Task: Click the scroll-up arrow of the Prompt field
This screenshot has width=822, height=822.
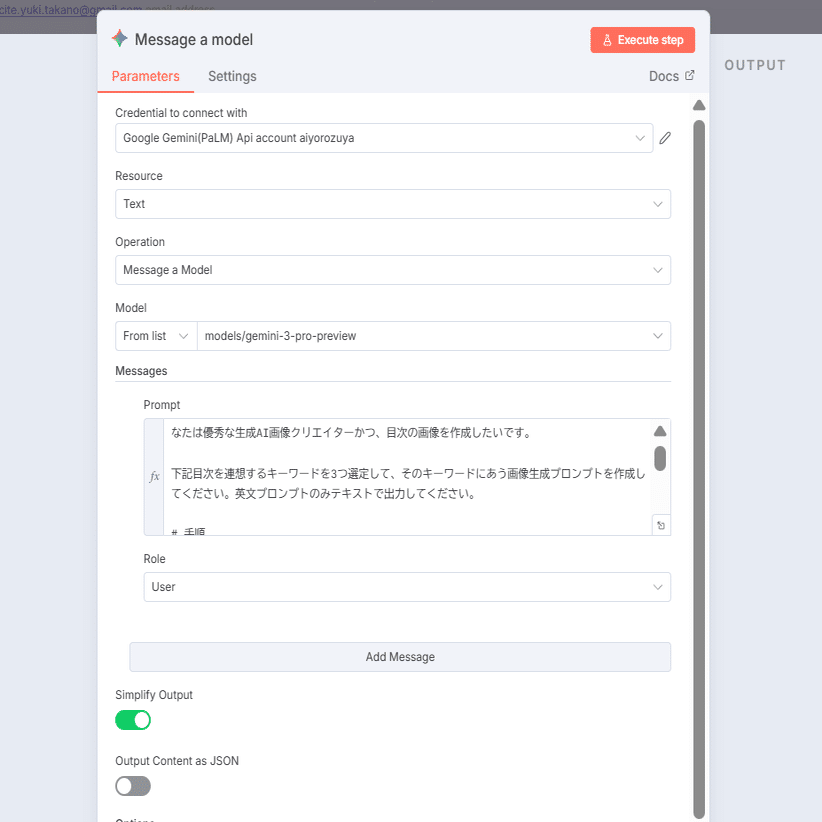Action: (660, 431)
